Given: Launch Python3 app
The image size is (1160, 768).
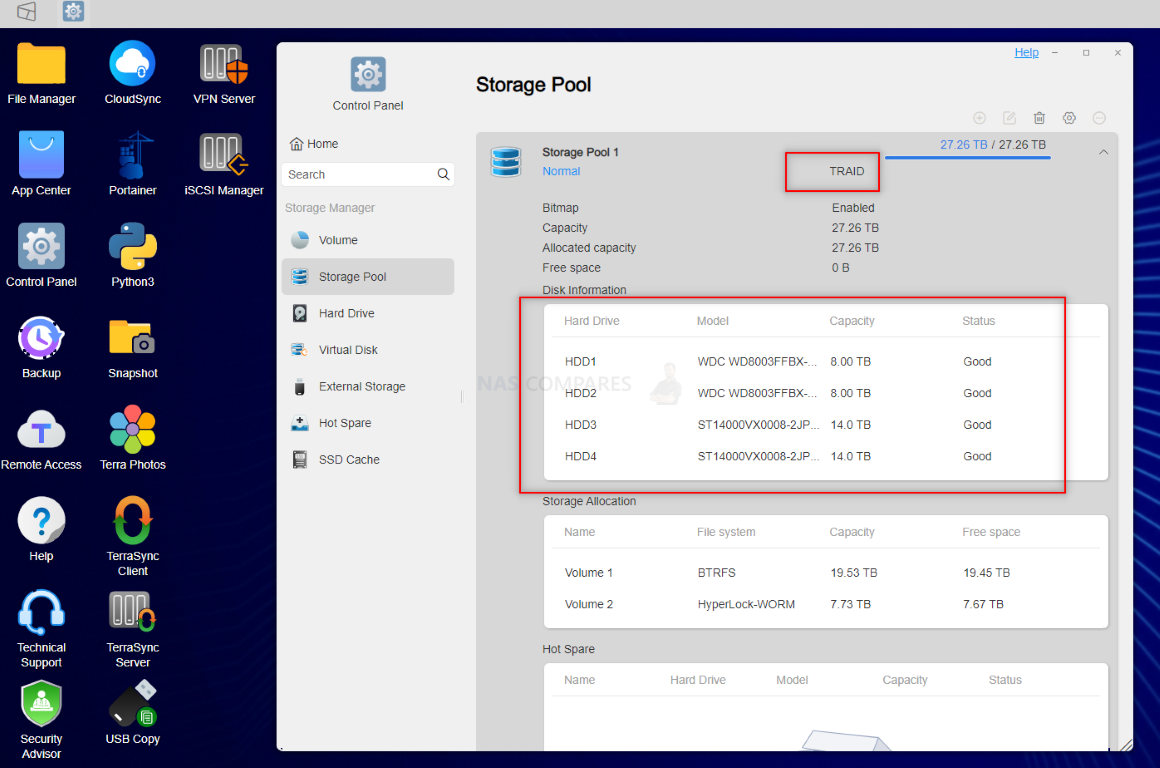Looking at the screenshot, I should [132, 255].
